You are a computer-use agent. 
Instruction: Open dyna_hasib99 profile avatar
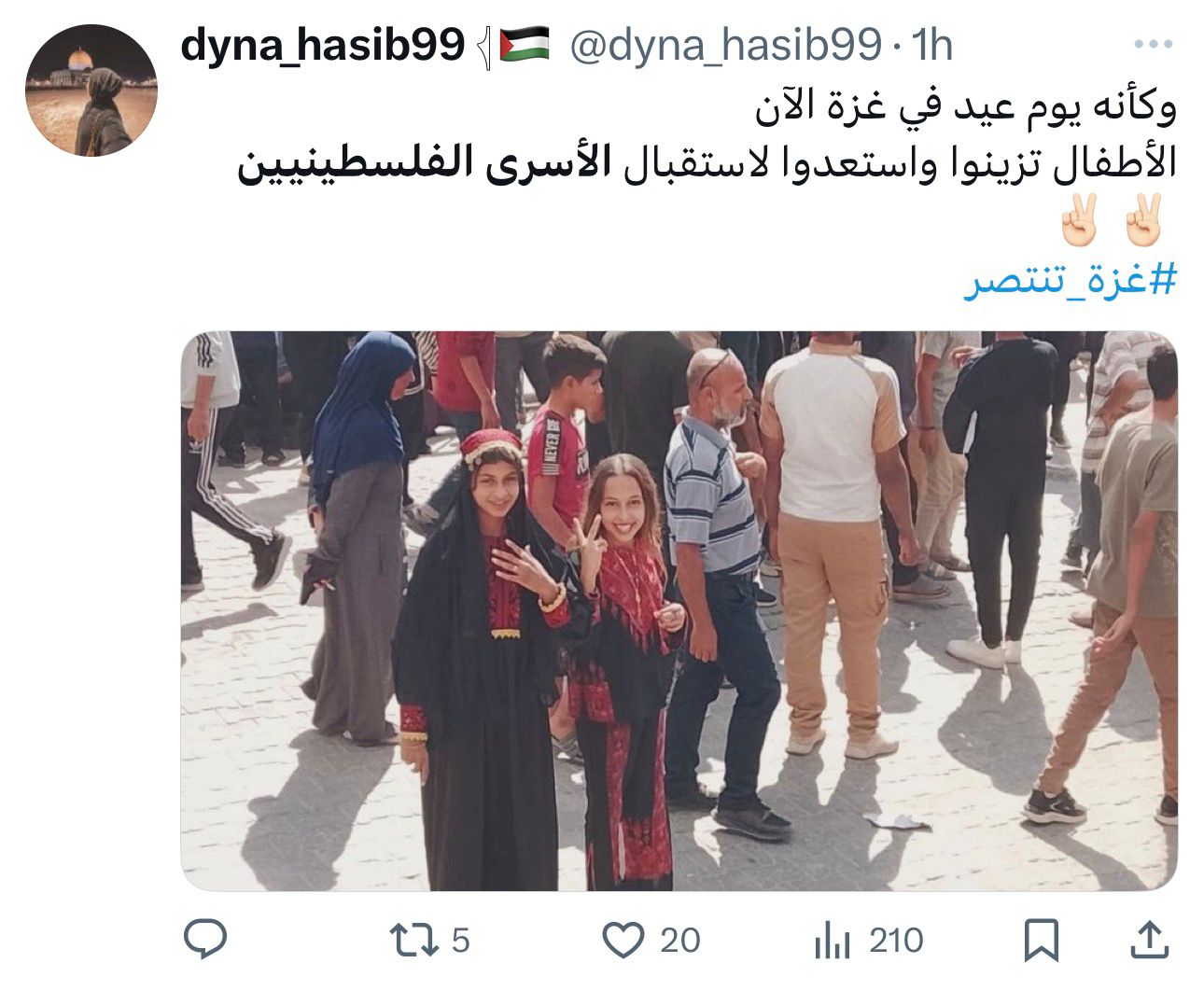pyautogui.click(x=91, y=91)
